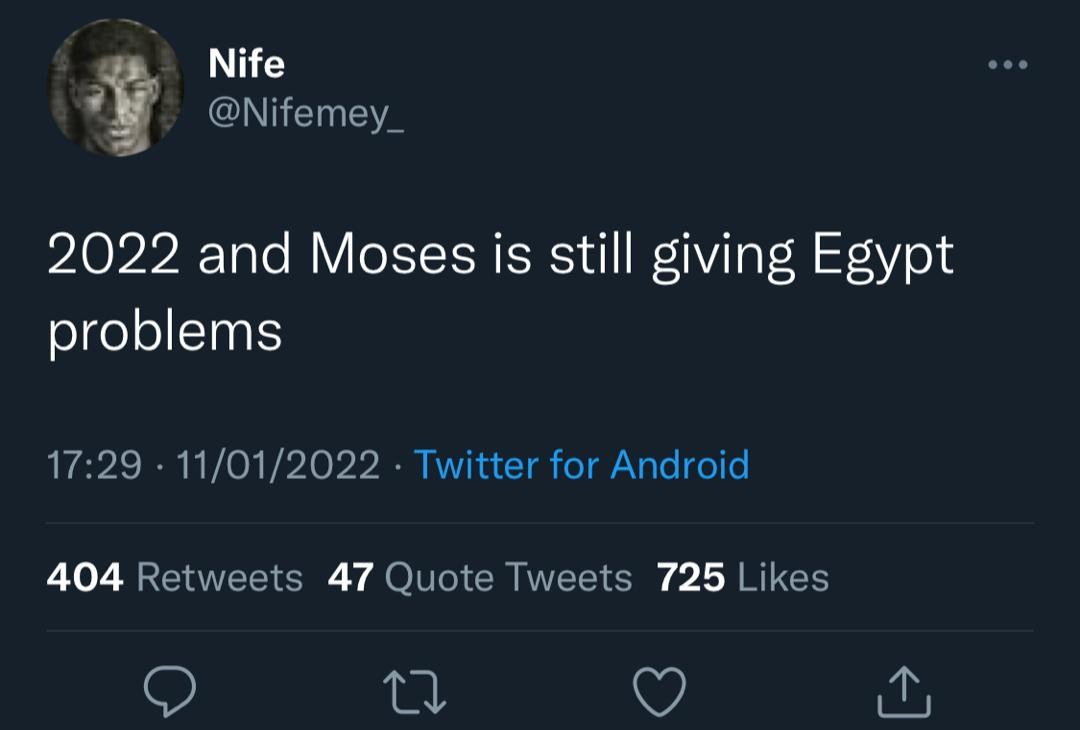This screenshot has width=1080, height=730.
Task: Click the word problems in the tweet
Action: pyautogui.click(x=165, y=334)
